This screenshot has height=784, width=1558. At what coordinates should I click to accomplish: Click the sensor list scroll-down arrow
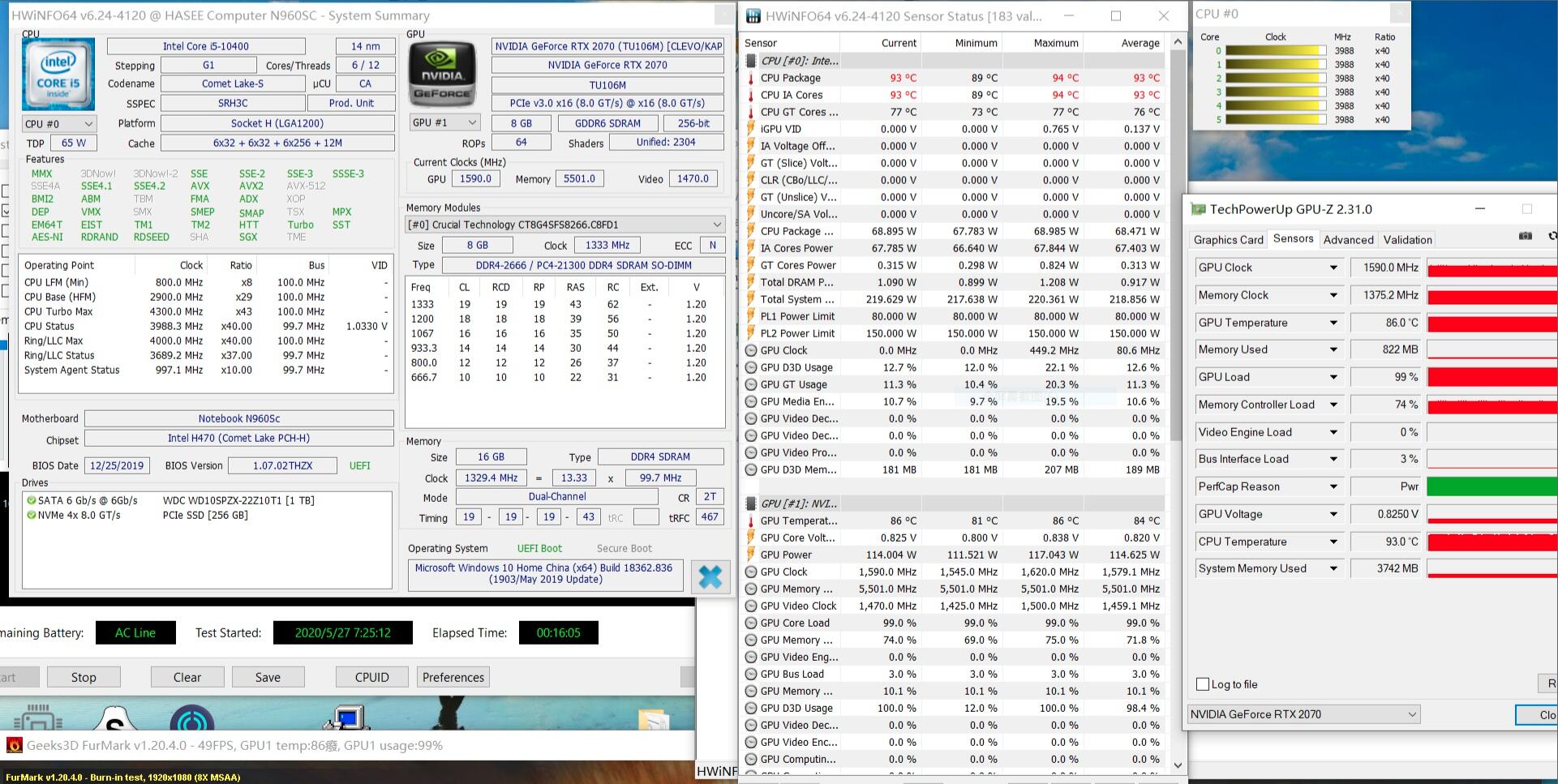(1178, 765)
